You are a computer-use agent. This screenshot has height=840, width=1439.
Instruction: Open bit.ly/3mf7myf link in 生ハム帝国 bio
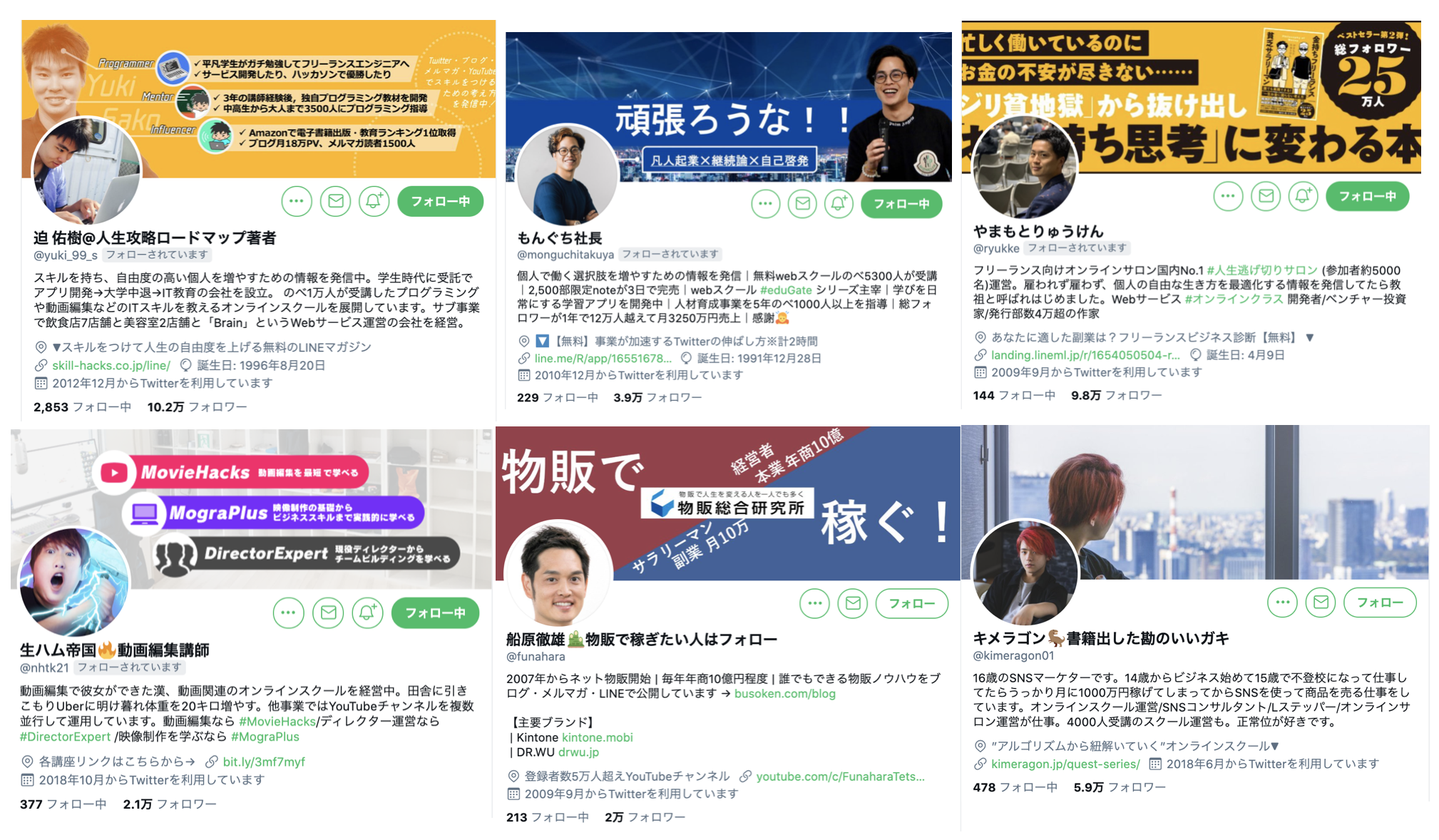tap(264, 762)
